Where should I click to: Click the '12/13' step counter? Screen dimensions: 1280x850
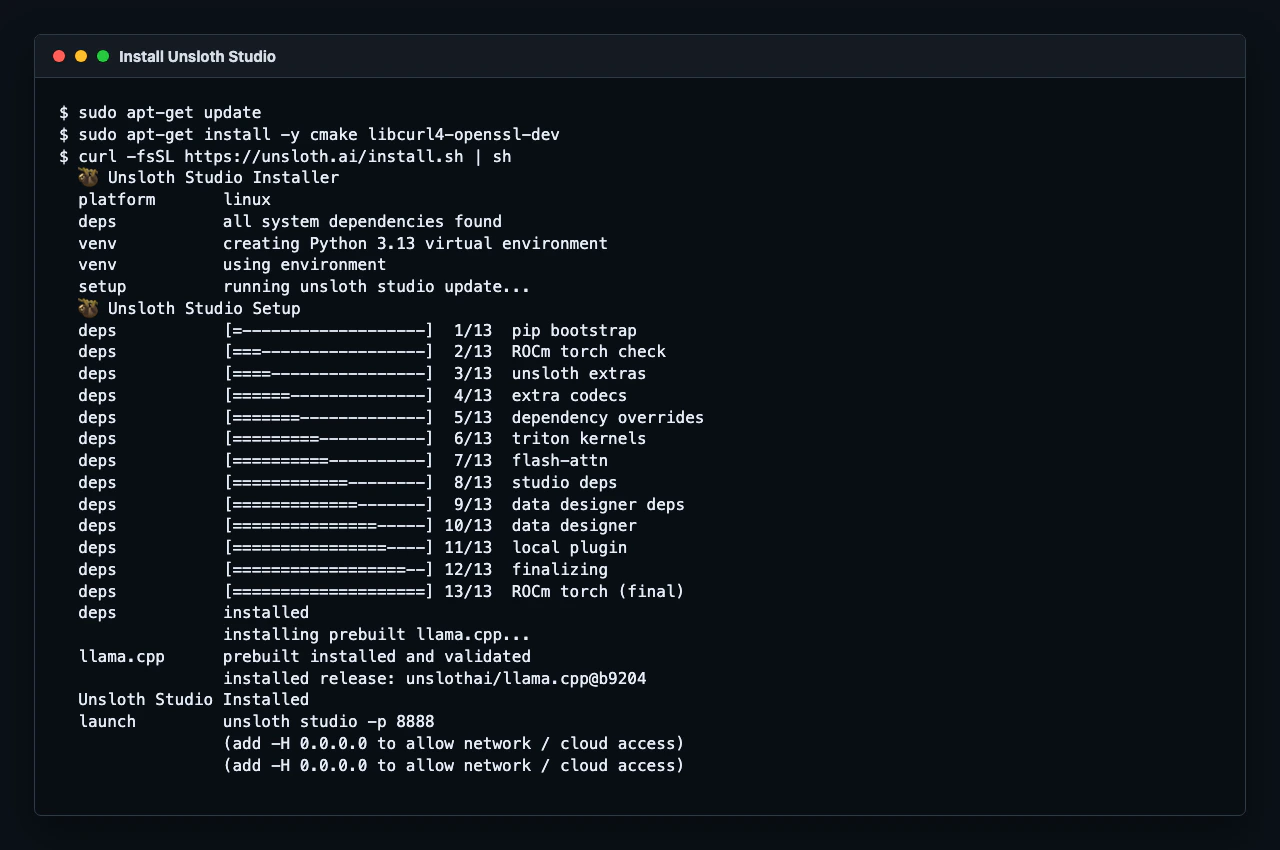point(468,570)
